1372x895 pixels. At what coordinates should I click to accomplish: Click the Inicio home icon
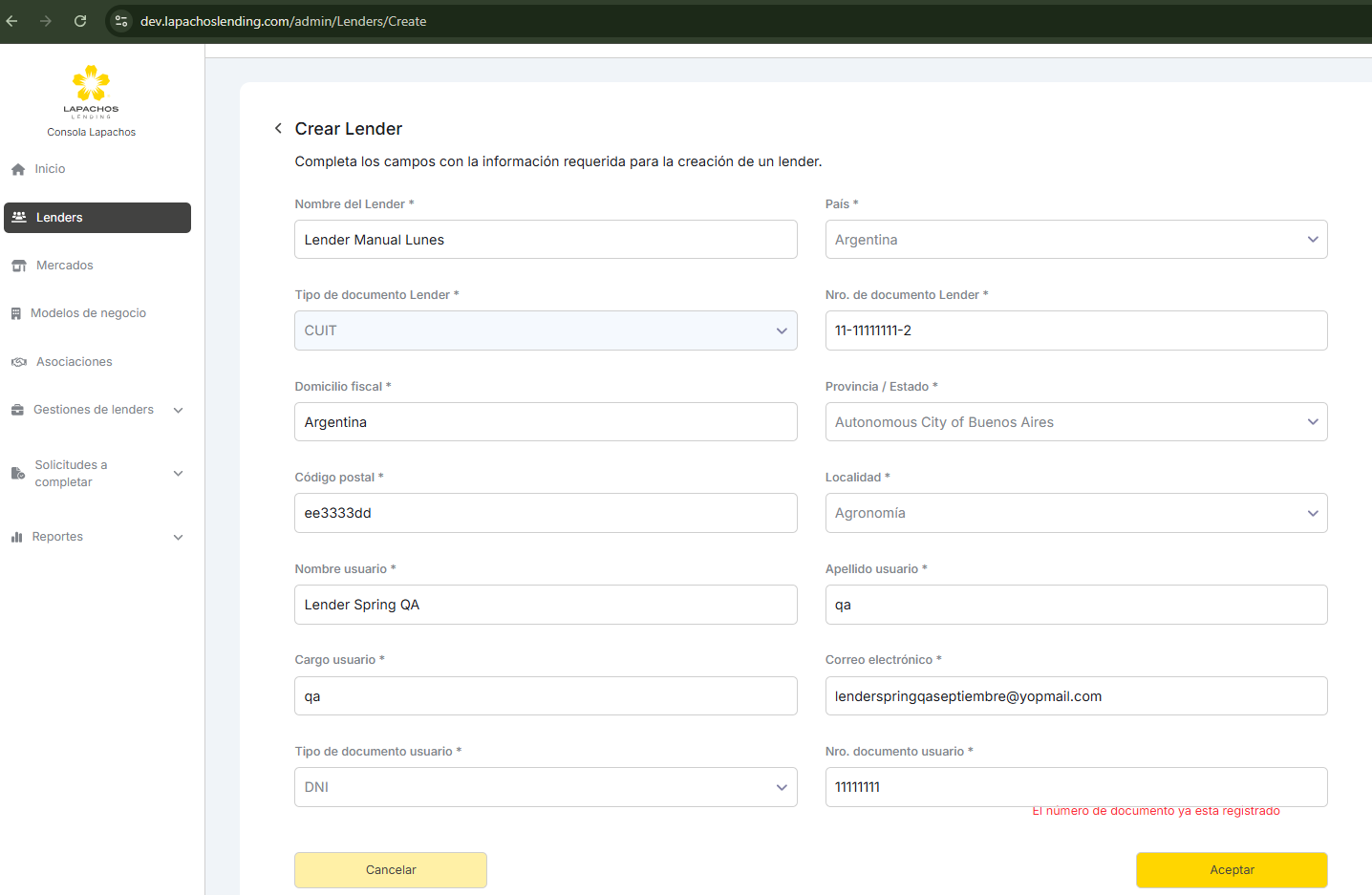point(18,169)
